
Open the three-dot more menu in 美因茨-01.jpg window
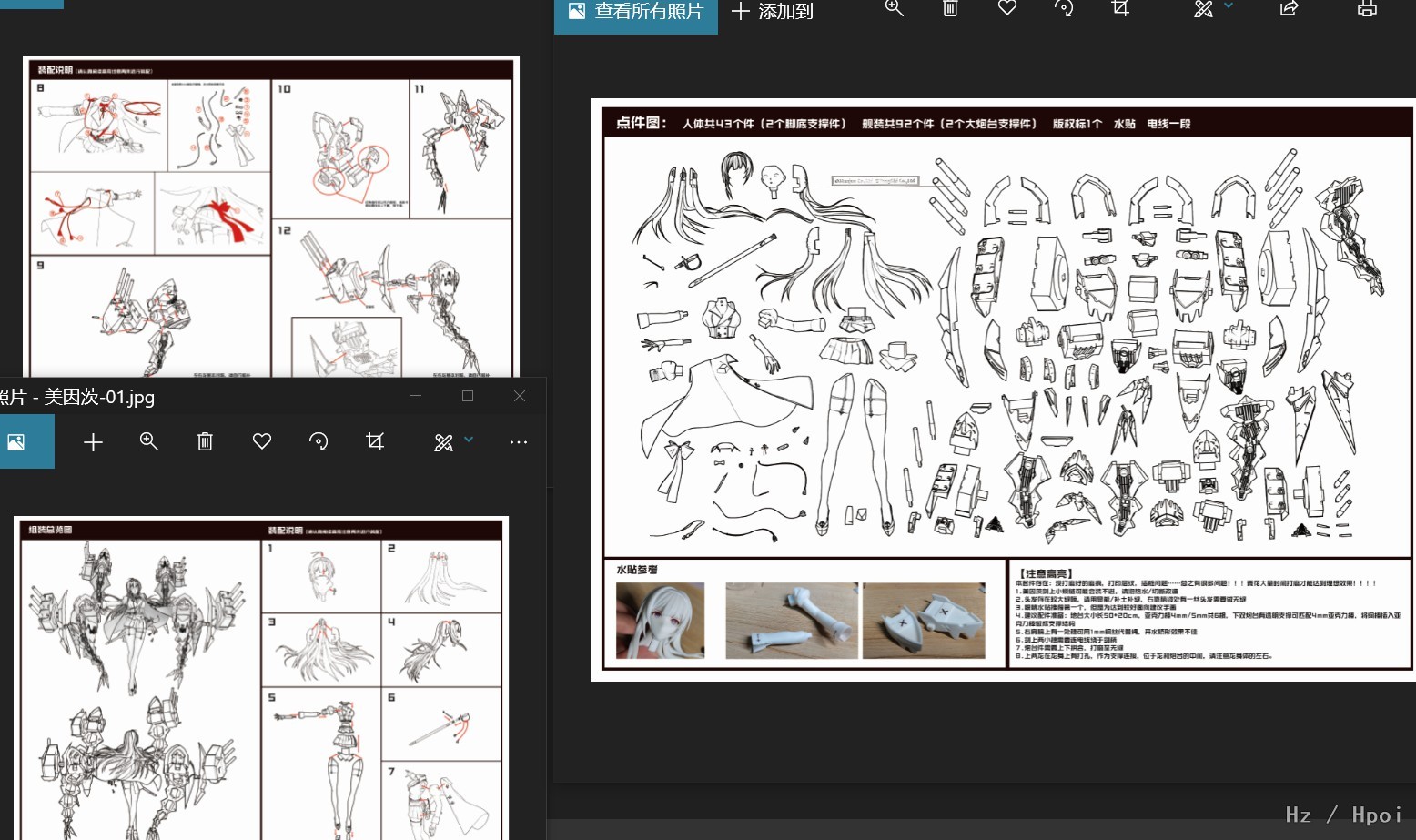[519, 442]
